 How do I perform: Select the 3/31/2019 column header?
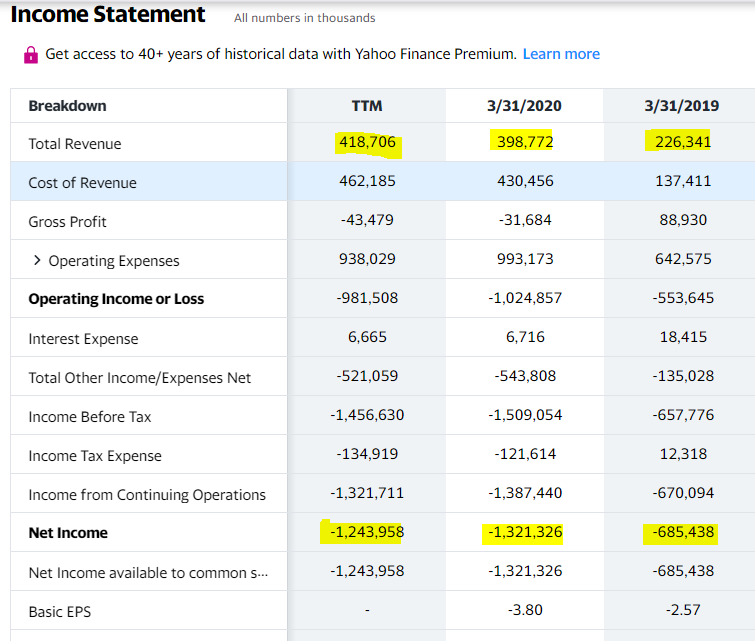pos(682,106)
